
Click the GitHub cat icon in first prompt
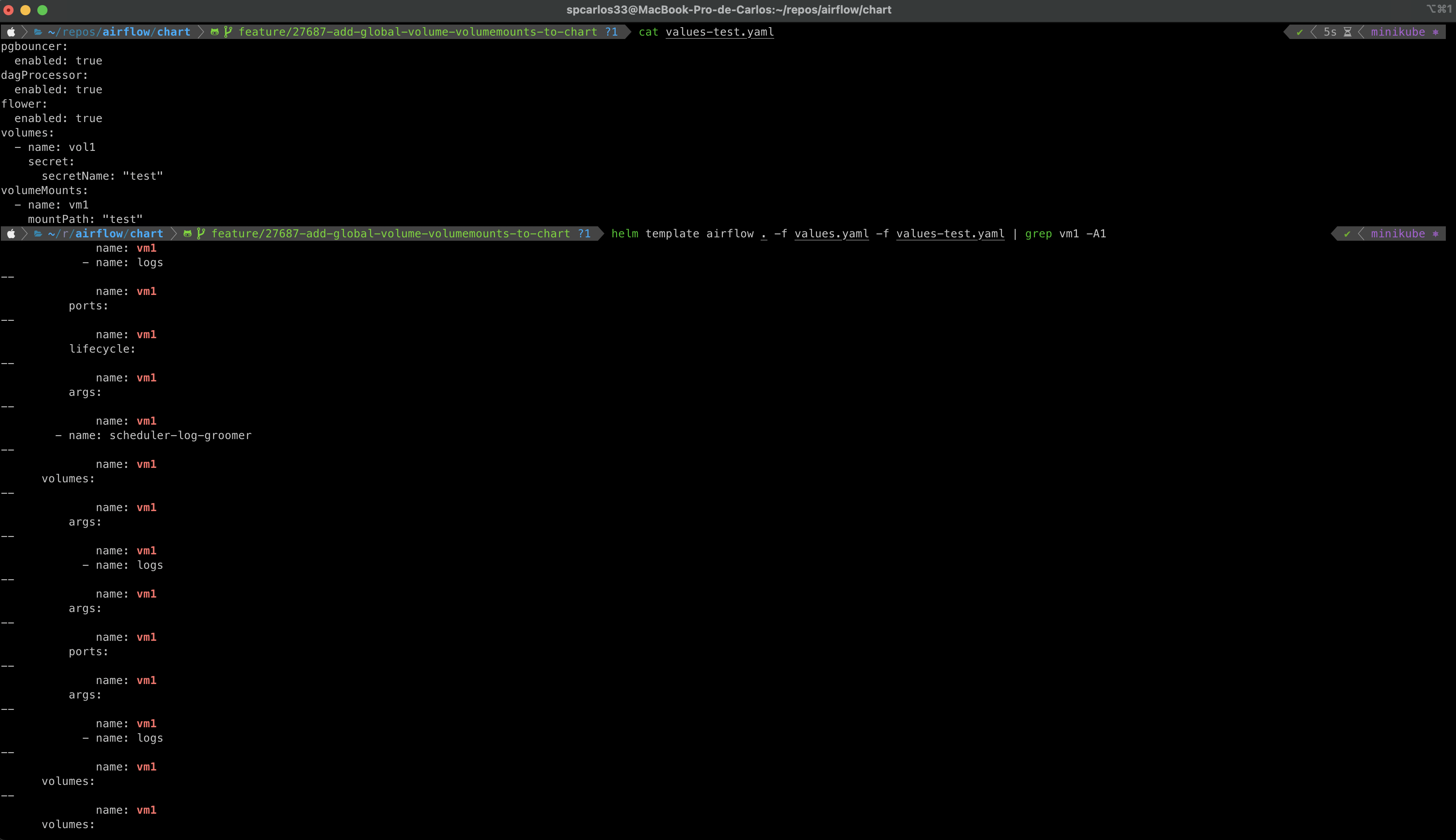pyautogui.click(x=215, y=32)
